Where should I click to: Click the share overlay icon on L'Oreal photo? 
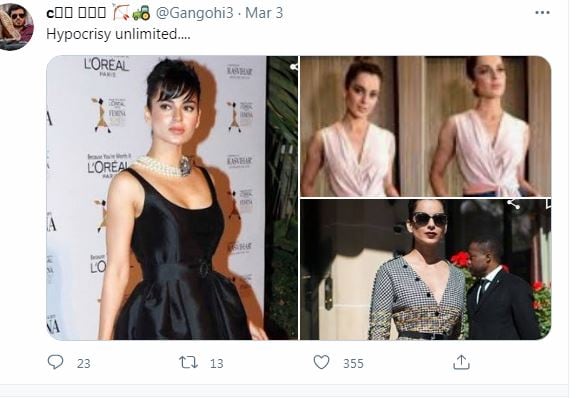[294, 66]
